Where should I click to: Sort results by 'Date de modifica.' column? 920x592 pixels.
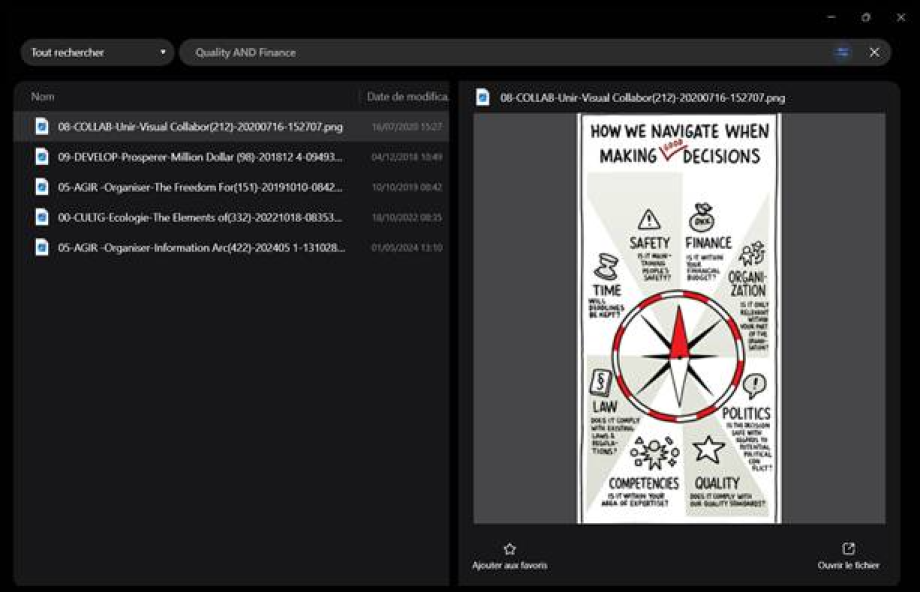coord(406,97)
